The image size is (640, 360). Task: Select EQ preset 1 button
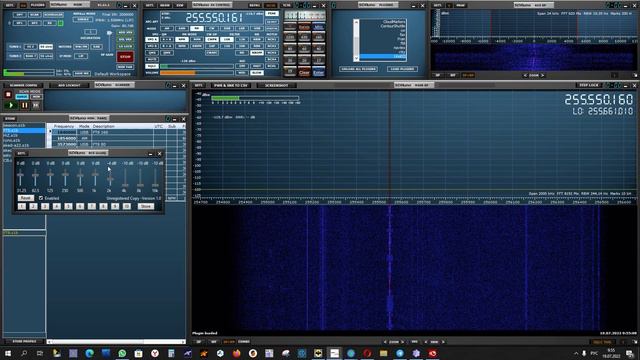pyautogui.click(x=22, y=206)
